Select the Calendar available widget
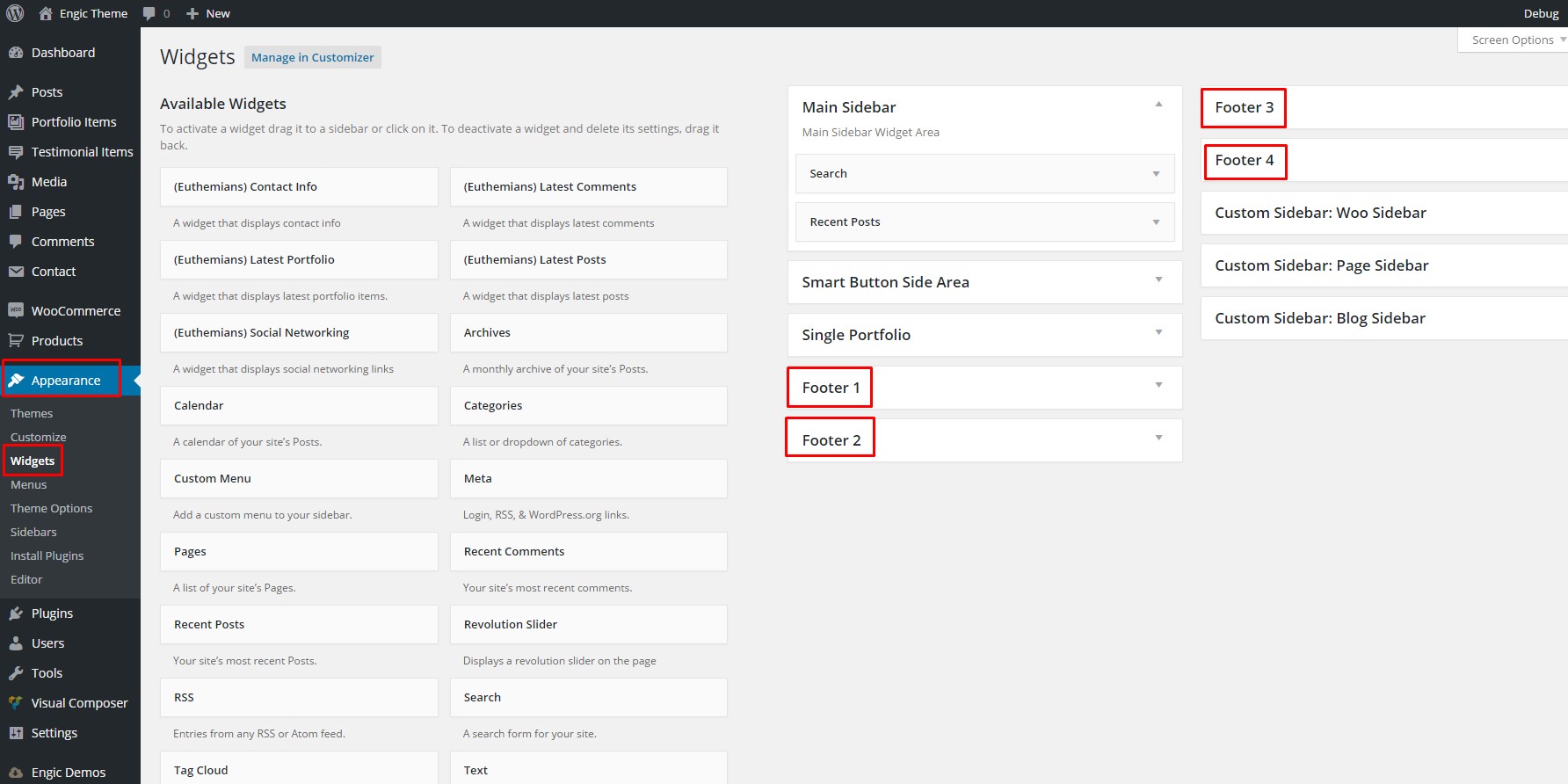 [299, 405]
